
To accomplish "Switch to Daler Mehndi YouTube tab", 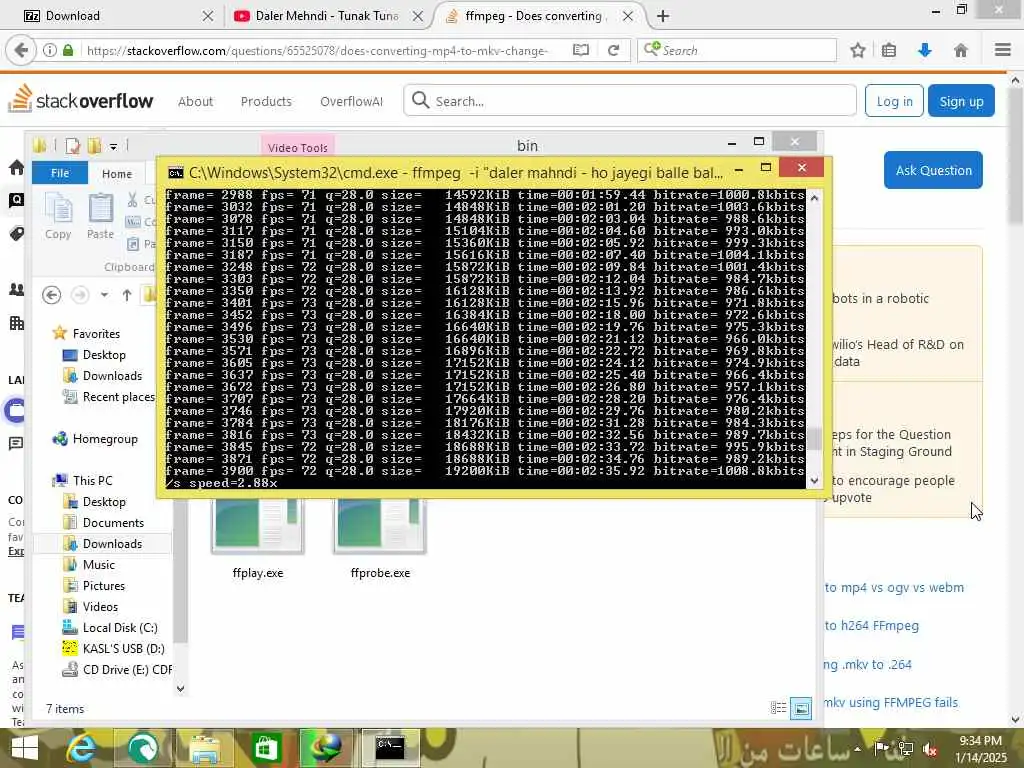I will pyautogui.click(x=327, y=16).
